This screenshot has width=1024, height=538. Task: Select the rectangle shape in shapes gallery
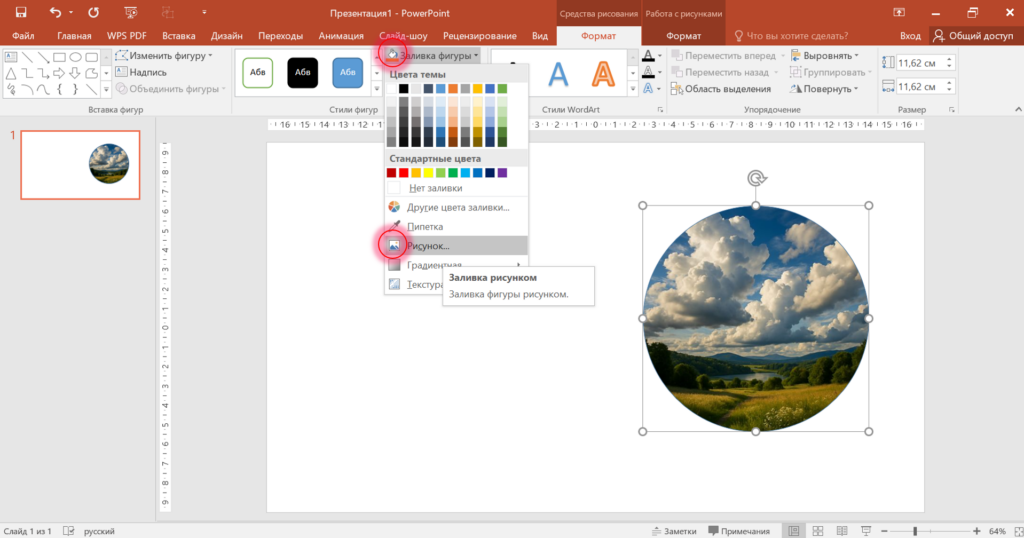59,57
